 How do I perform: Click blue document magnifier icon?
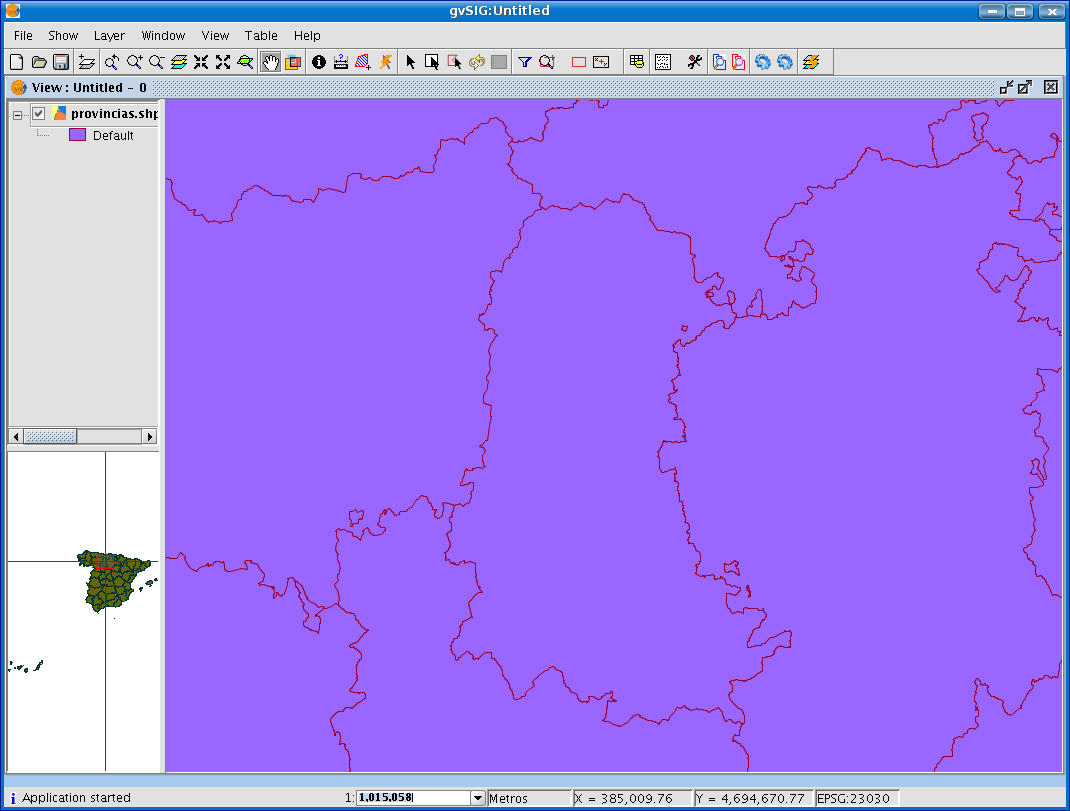(719, 62)
